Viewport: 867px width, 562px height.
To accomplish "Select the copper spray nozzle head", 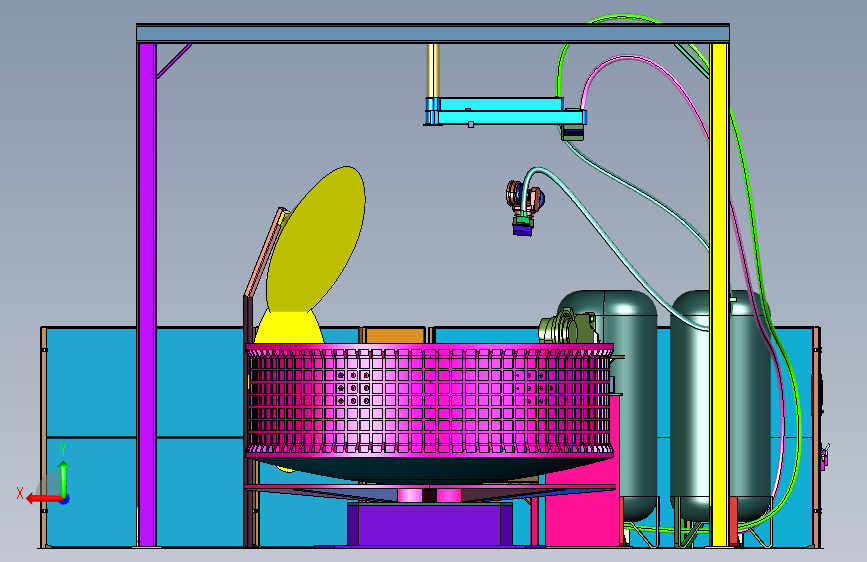I will click(524, 198).
